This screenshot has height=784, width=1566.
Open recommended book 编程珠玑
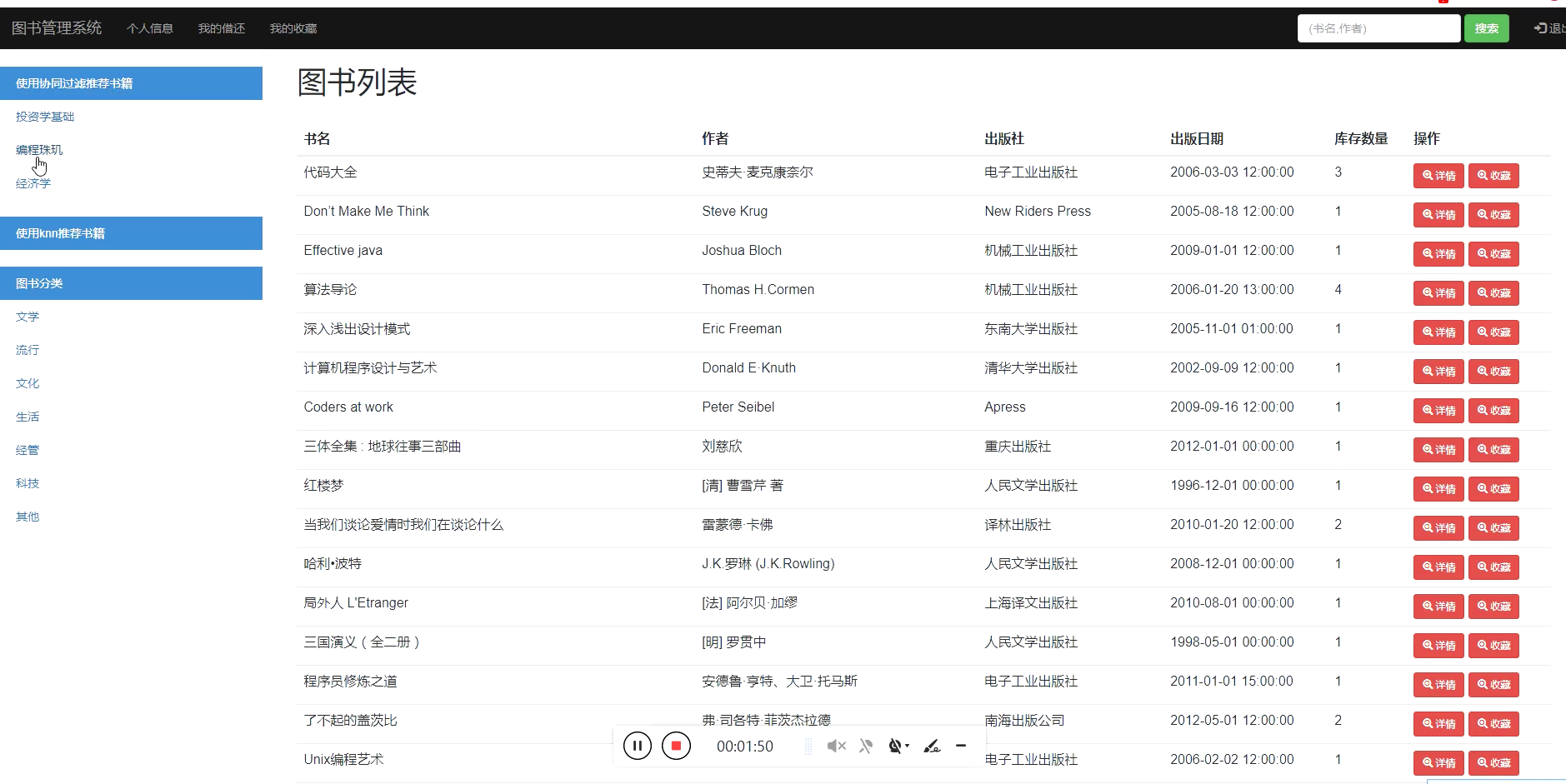coord(39,150)
